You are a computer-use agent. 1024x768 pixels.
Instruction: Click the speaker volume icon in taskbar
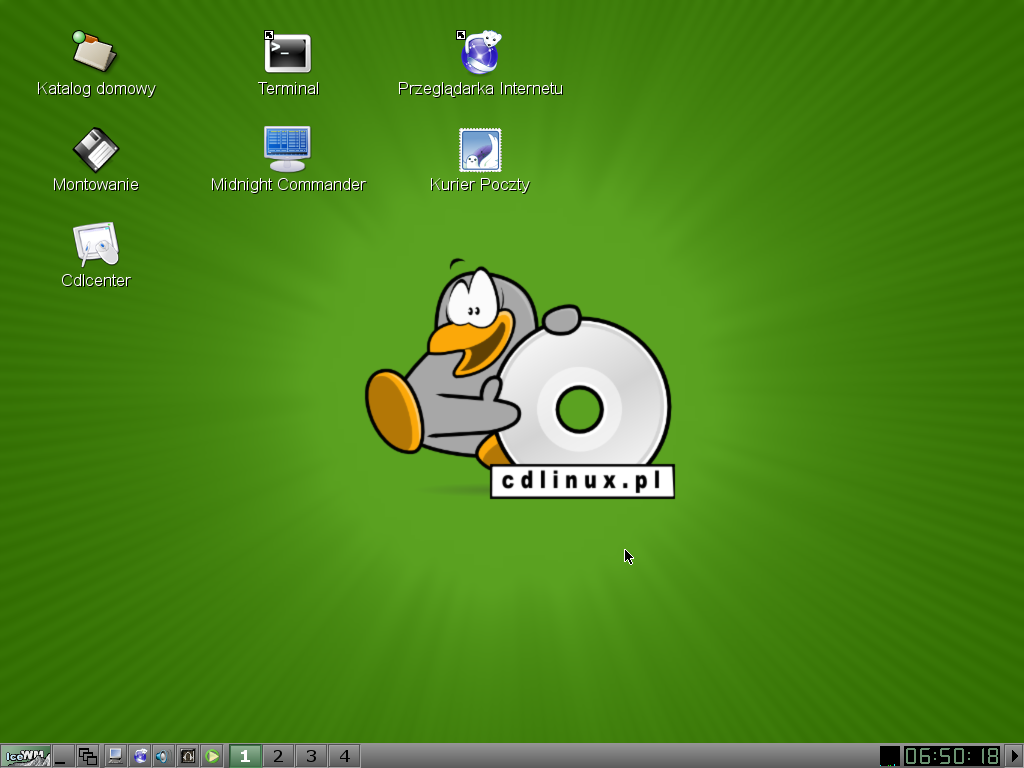(x=163, y=756)
